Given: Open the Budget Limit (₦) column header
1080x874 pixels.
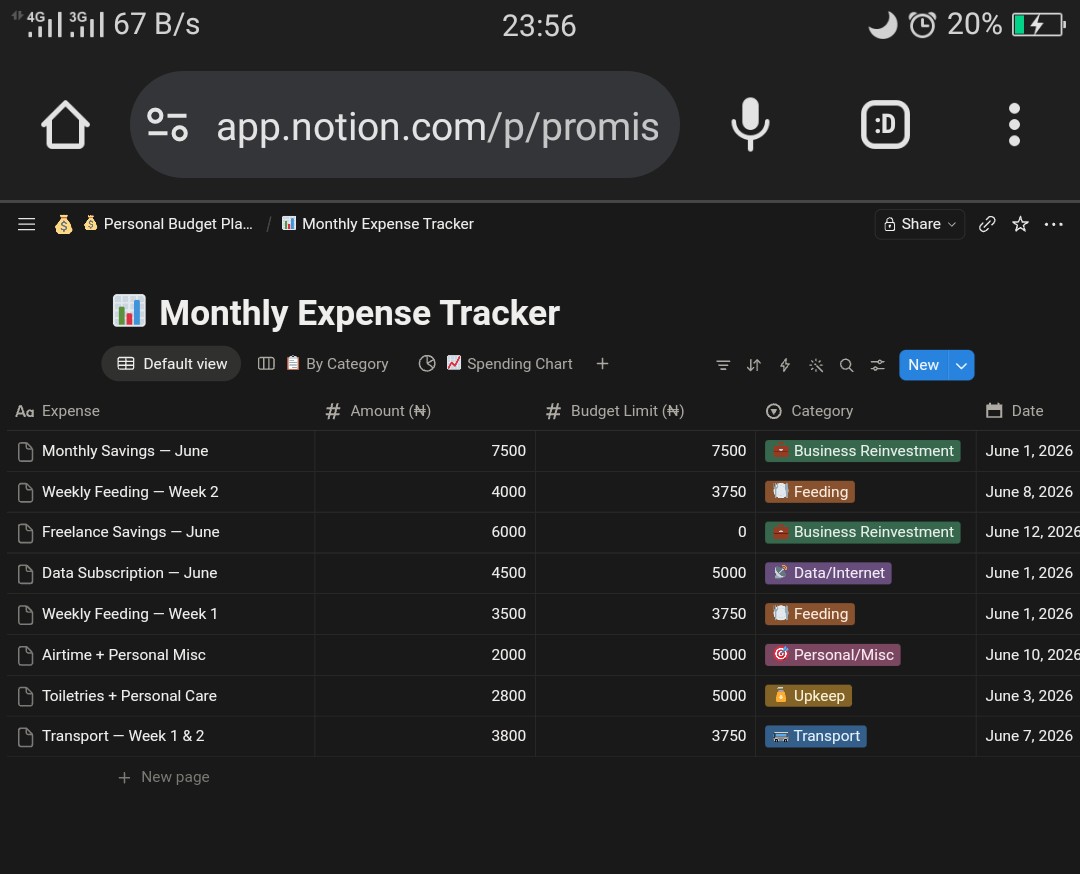Looking at the screenshot, I should 645,411.
